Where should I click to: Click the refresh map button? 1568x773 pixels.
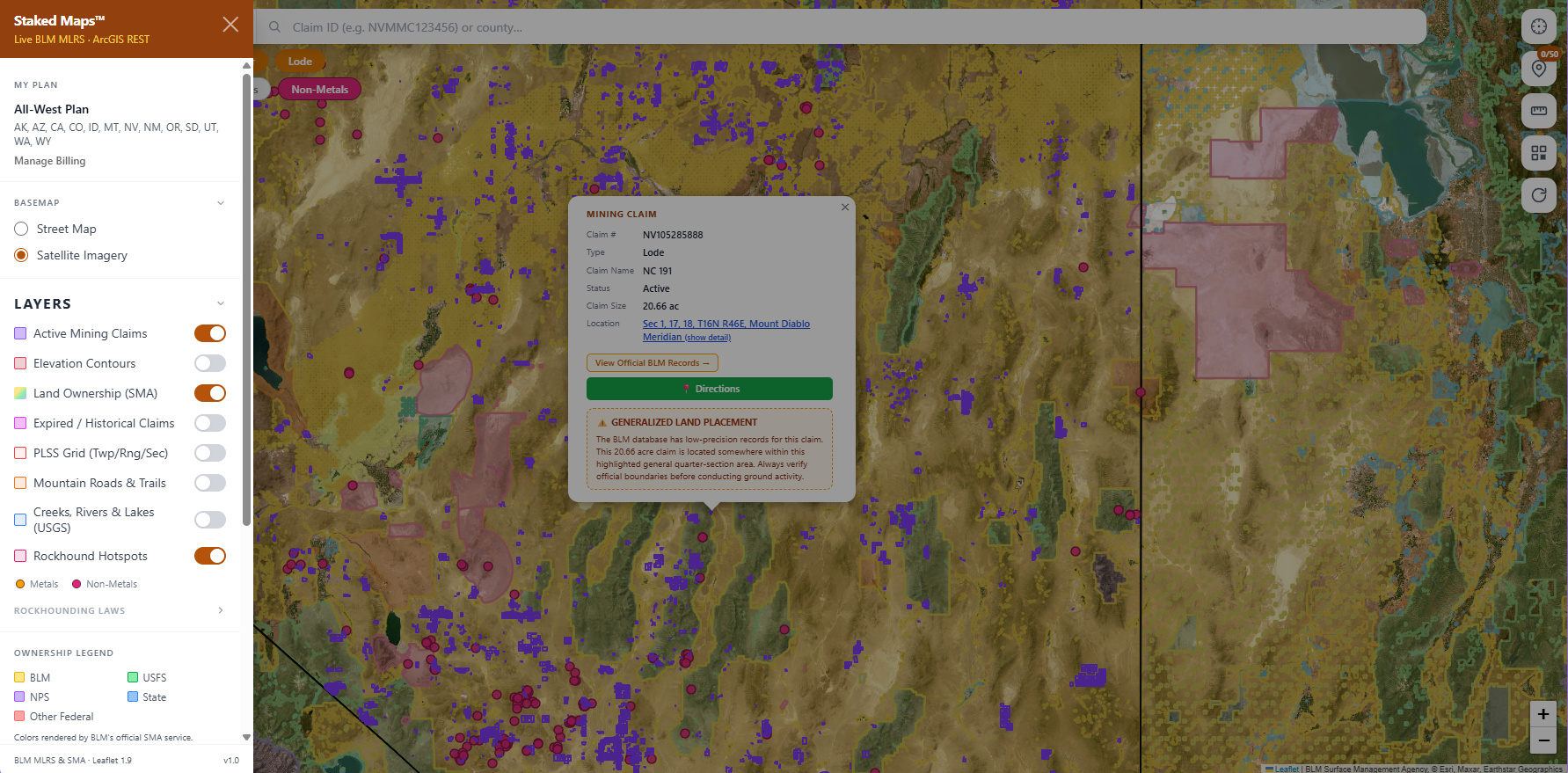click(1539, 195)
